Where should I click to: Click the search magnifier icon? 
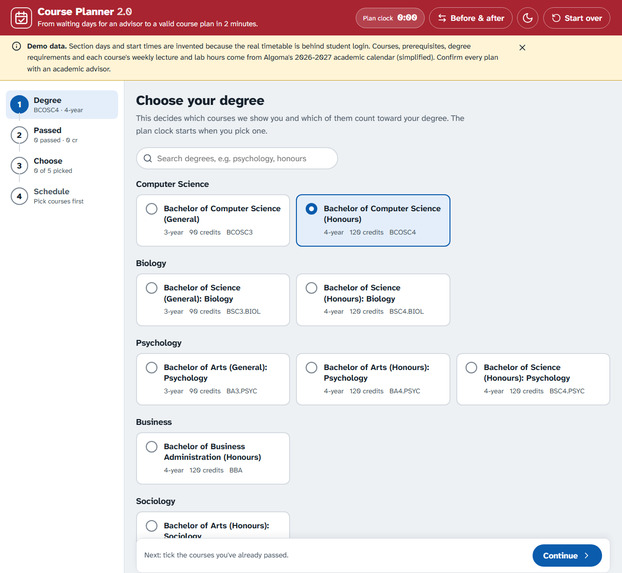click(x=148, y=158)
